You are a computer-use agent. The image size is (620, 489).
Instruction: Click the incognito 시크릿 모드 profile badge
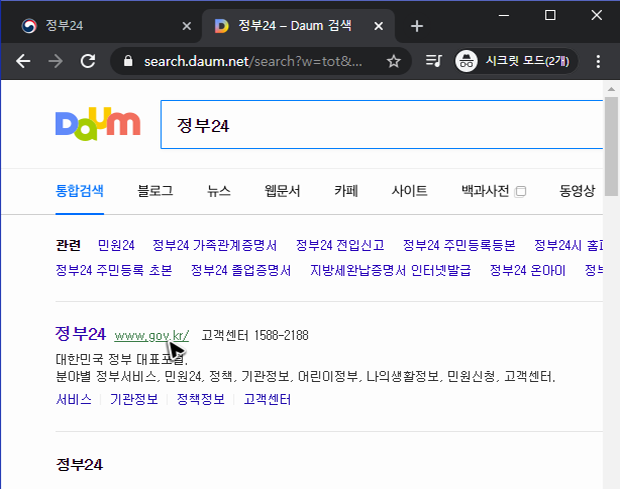[x=516, y=61]
